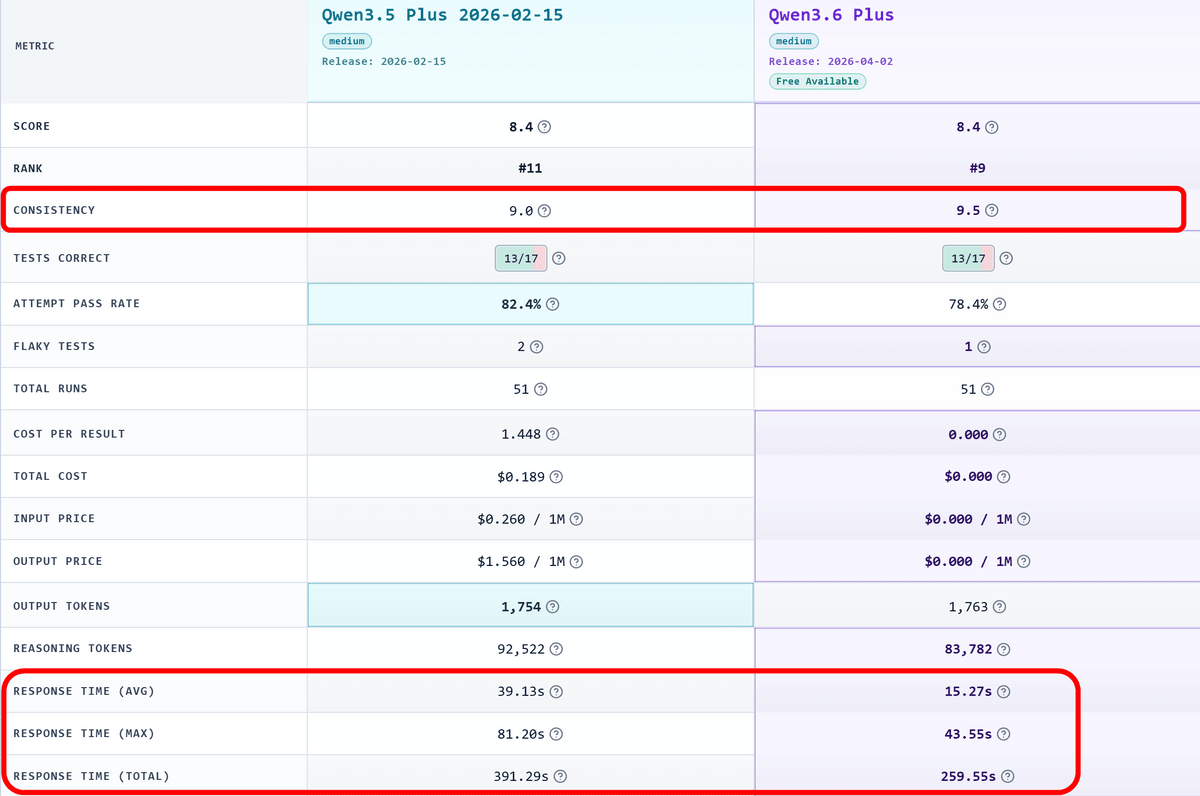Click help icon beside Qwen3.5 flaky tests 2
Image resolution: width=1200 pixels, height=796 pixels.
(537, 347)
